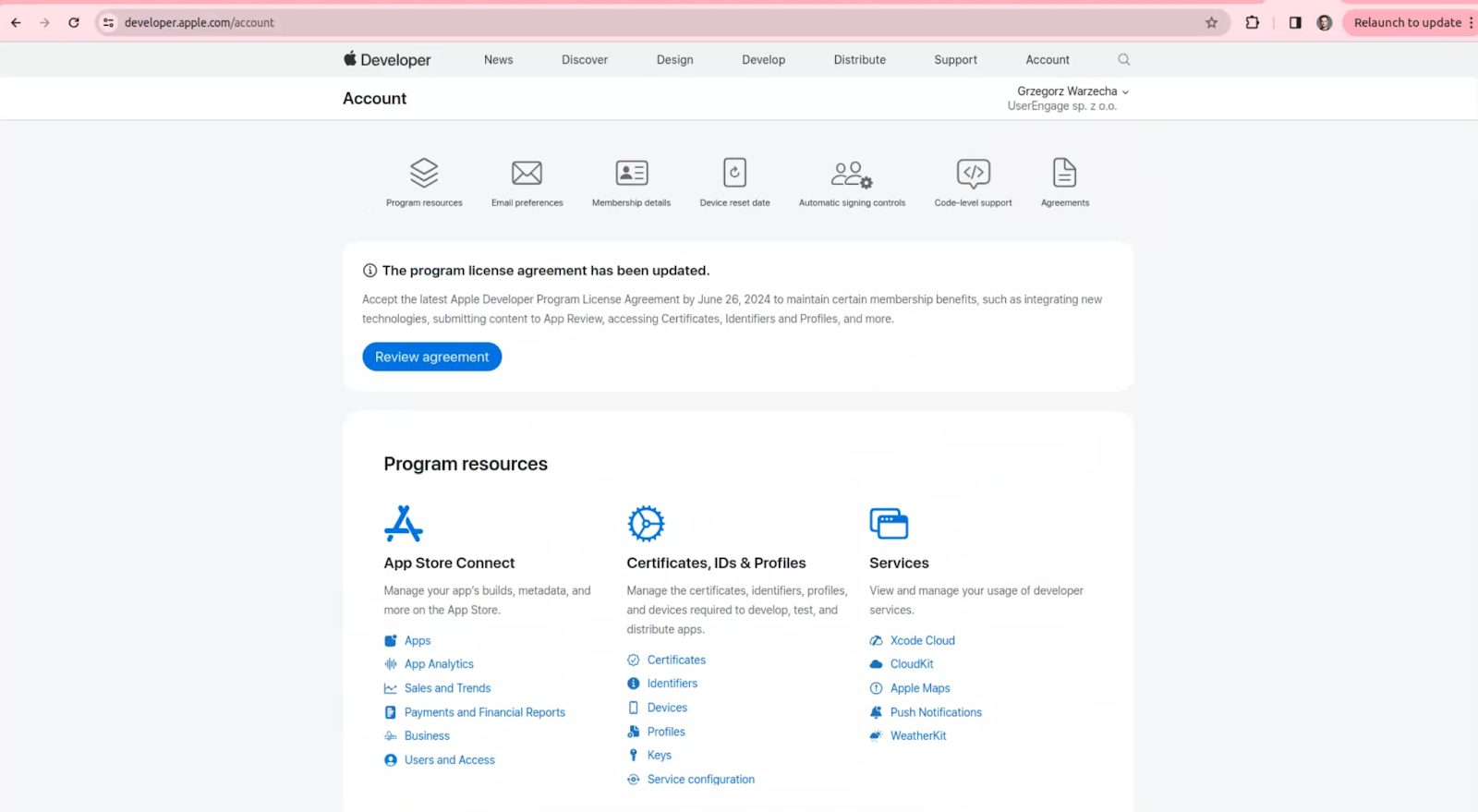Click the Review agreement button
Image resolution: width=1478 pixels, height=812 pixels.
coord(431,357)
